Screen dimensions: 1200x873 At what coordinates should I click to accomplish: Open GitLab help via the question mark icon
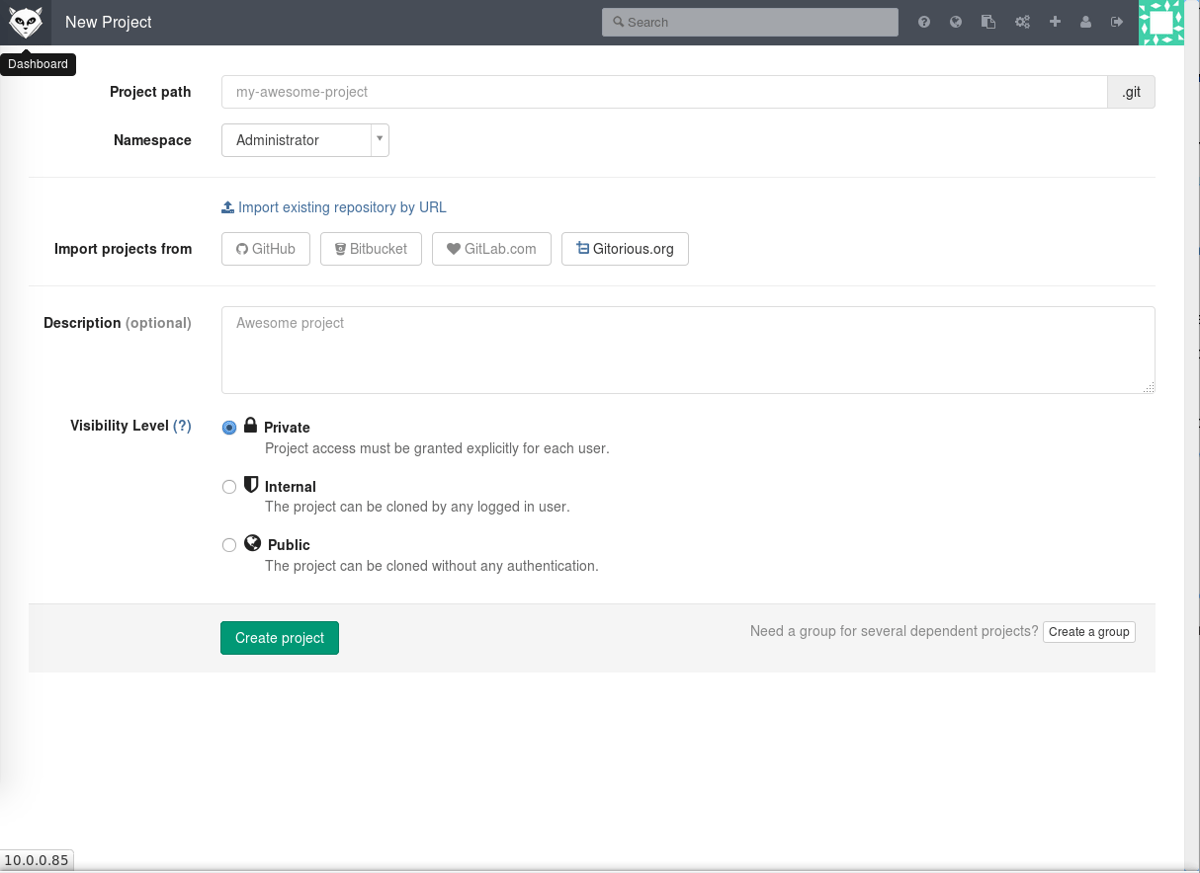click(924, 21)
